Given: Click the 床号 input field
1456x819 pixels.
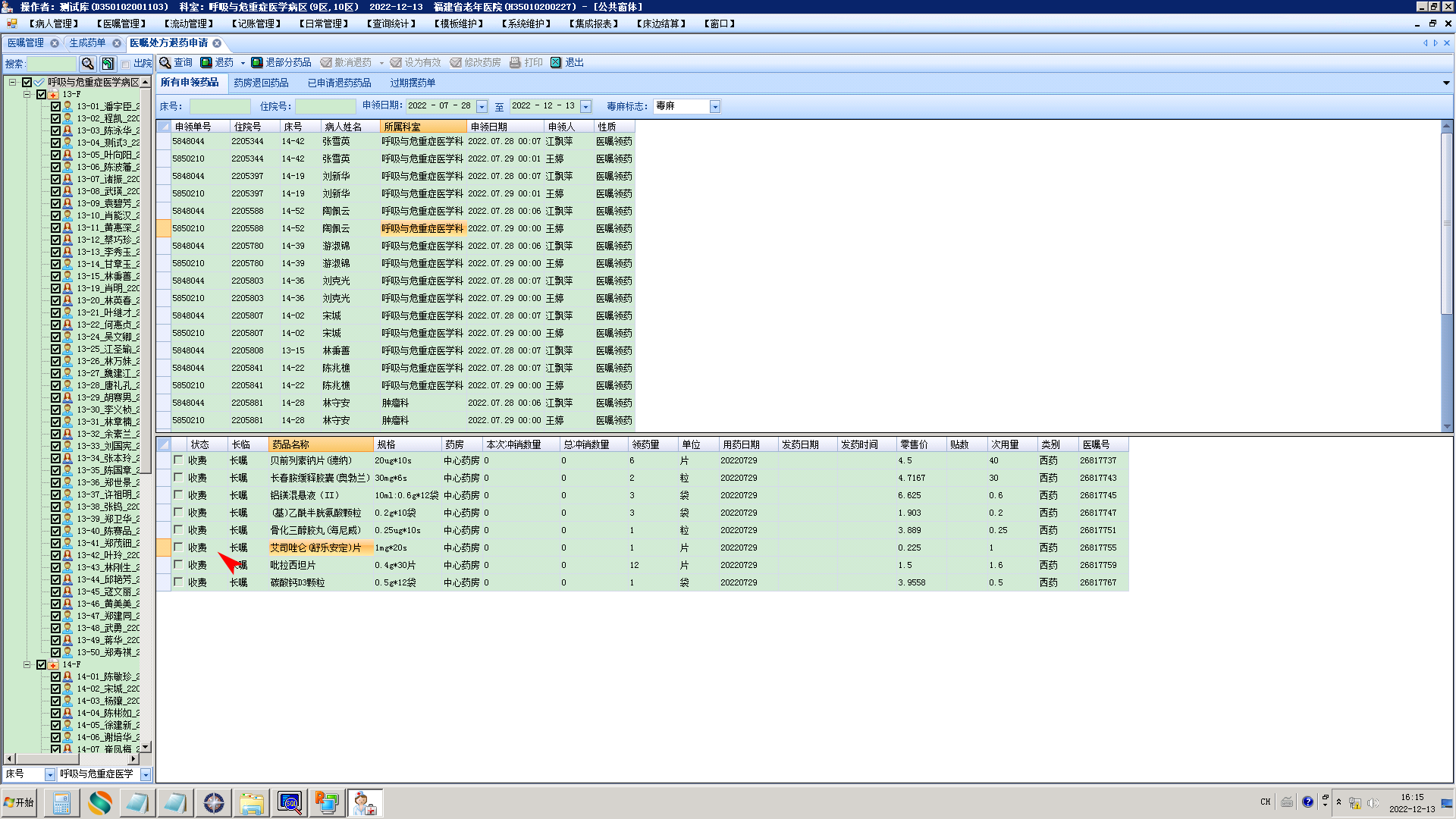Looking at the screenshot, I should (x=219, y=107).
